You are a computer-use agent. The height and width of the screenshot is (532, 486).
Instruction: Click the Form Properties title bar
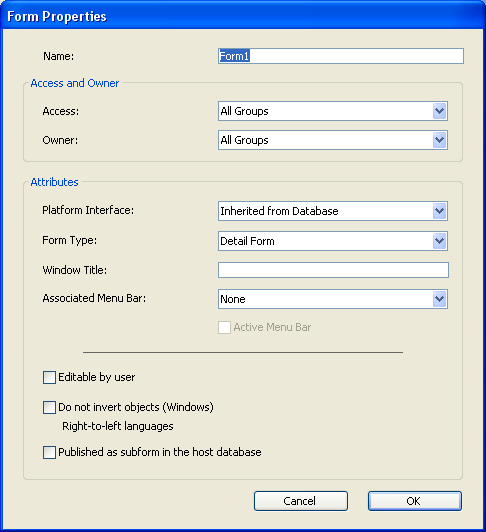tap(243, 16)
